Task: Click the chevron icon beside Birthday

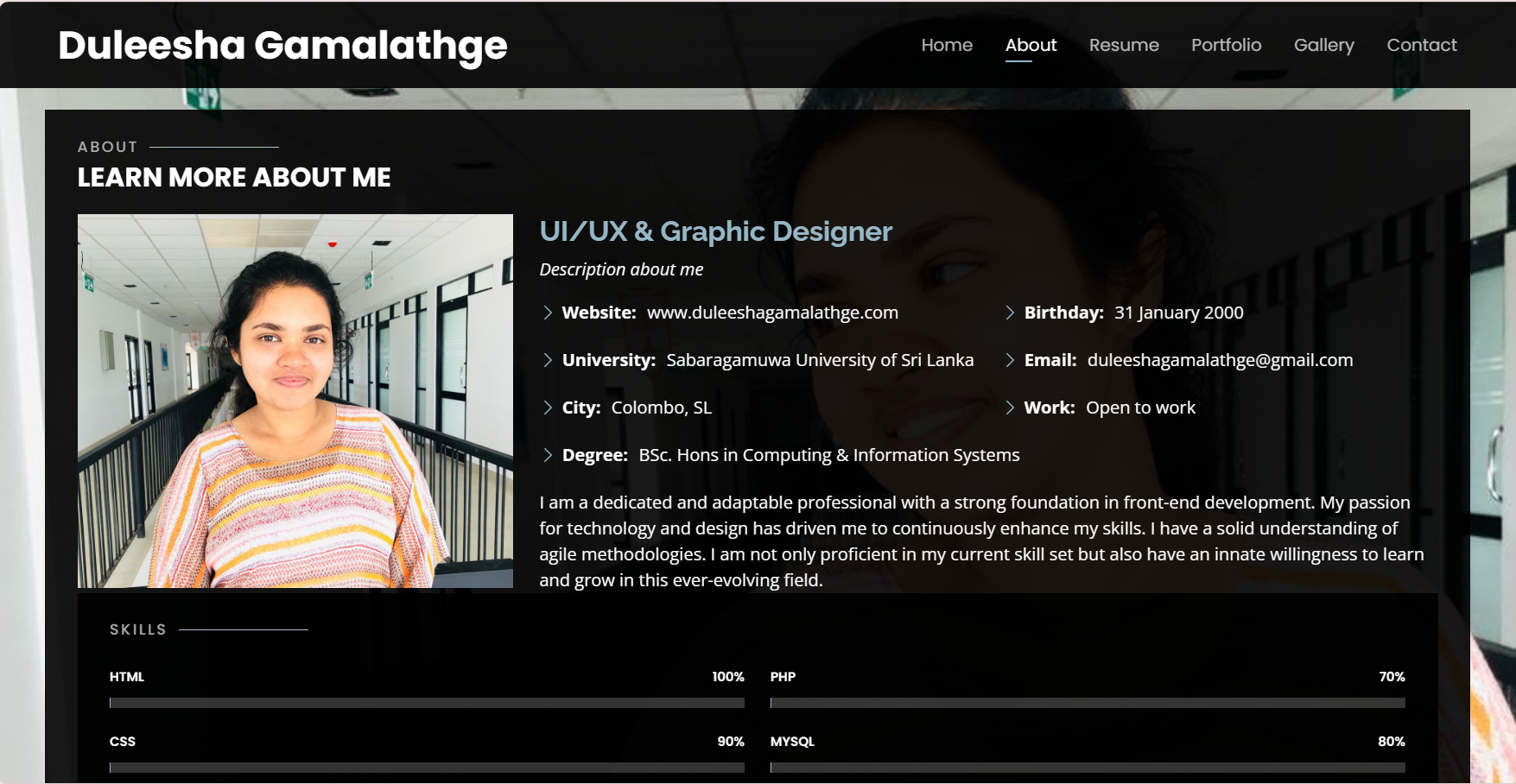Action: pos(1010,313)
